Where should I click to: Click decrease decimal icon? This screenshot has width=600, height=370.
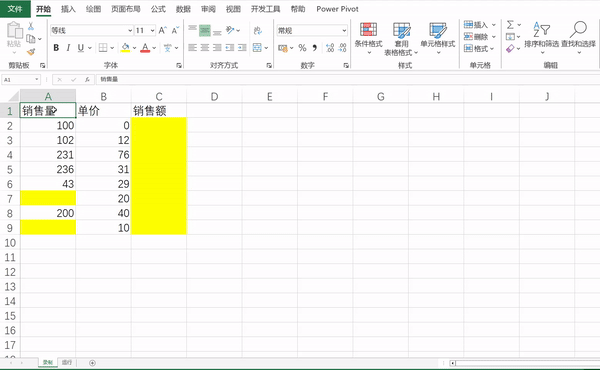click(342, 48)
